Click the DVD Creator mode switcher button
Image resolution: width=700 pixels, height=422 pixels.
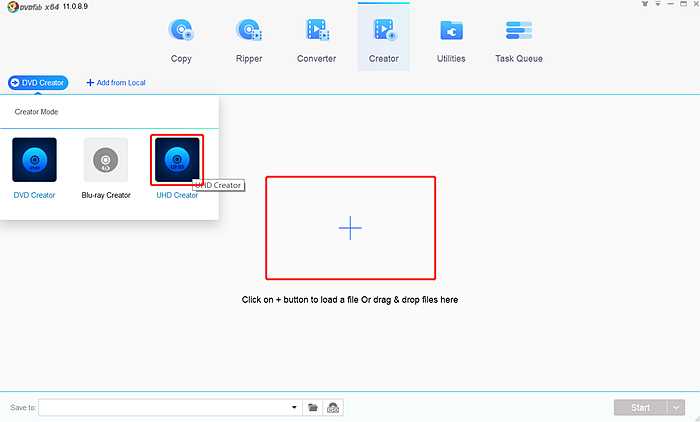(38, 83)
